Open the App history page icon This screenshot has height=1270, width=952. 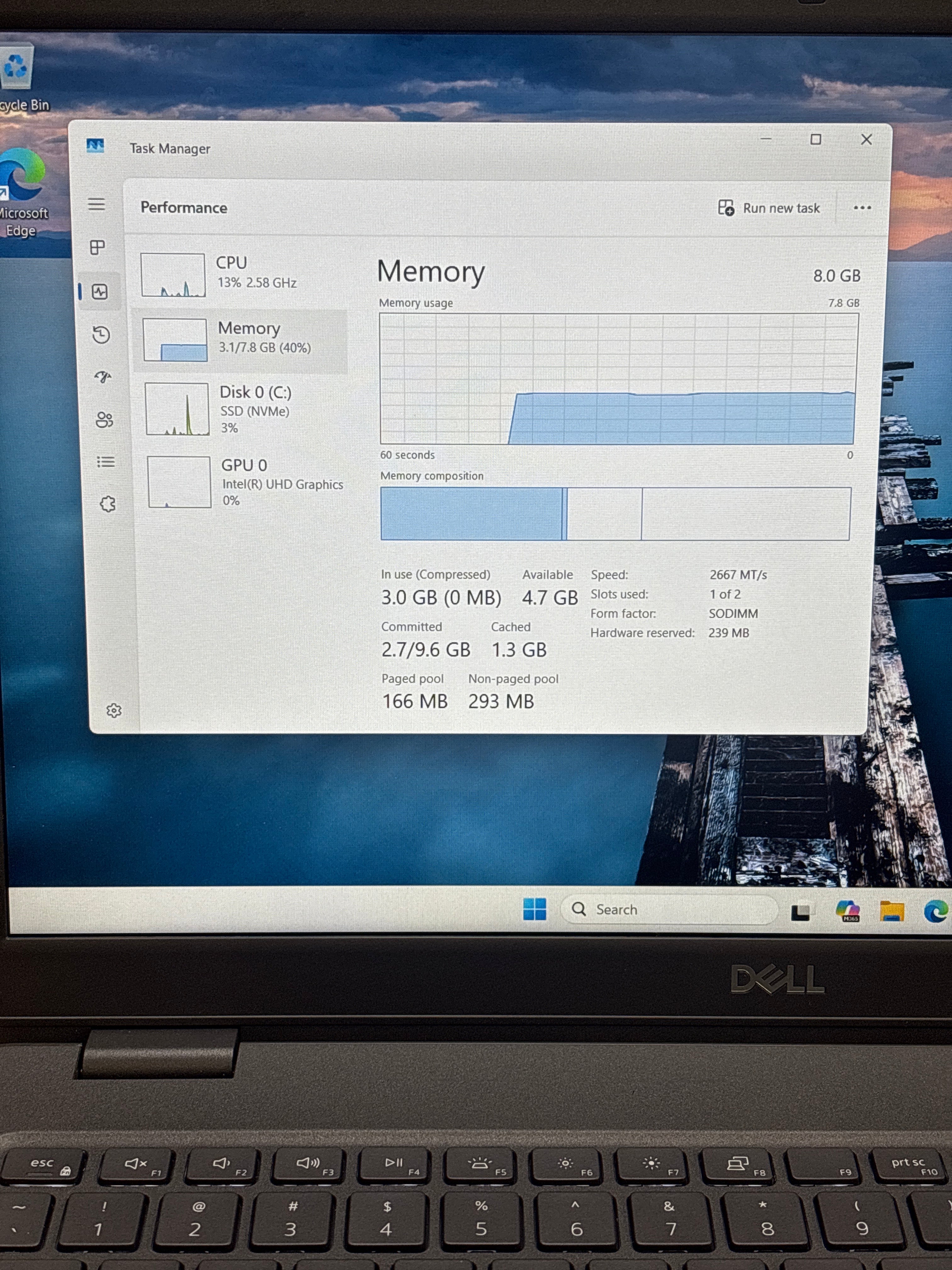coord(101,335)
